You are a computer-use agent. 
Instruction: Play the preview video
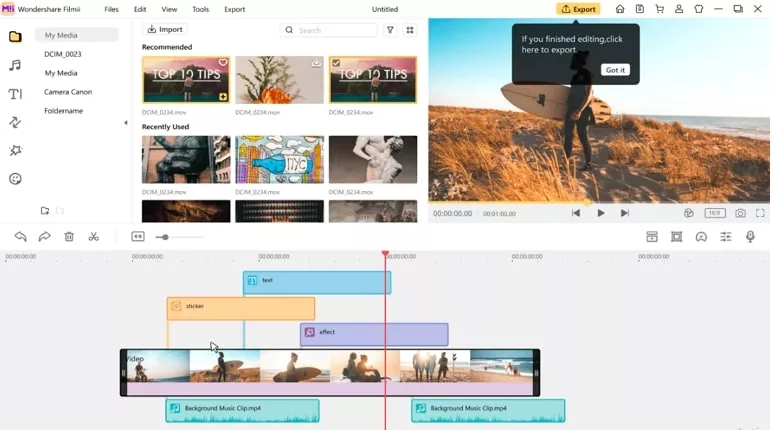pyautogui.click(x=601, y=213)
